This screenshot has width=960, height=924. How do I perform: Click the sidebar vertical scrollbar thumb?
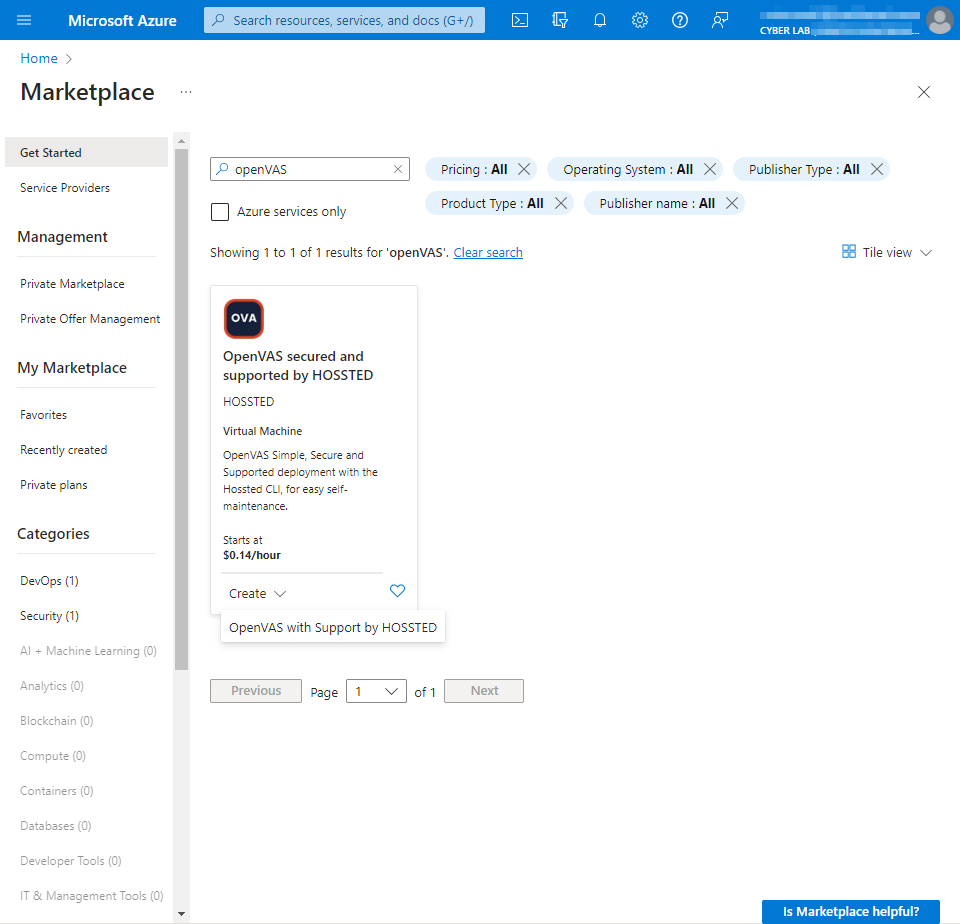point(181,409)
